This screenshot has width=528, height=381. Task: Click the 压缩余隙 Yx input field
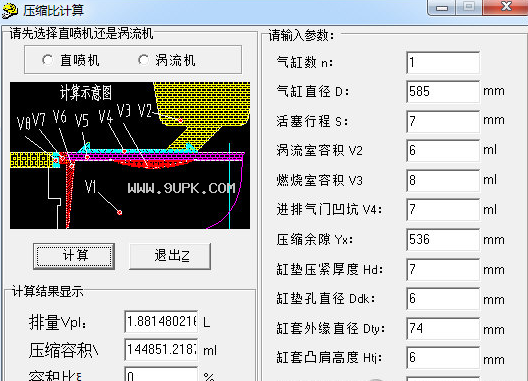click(x=443, y=240)
